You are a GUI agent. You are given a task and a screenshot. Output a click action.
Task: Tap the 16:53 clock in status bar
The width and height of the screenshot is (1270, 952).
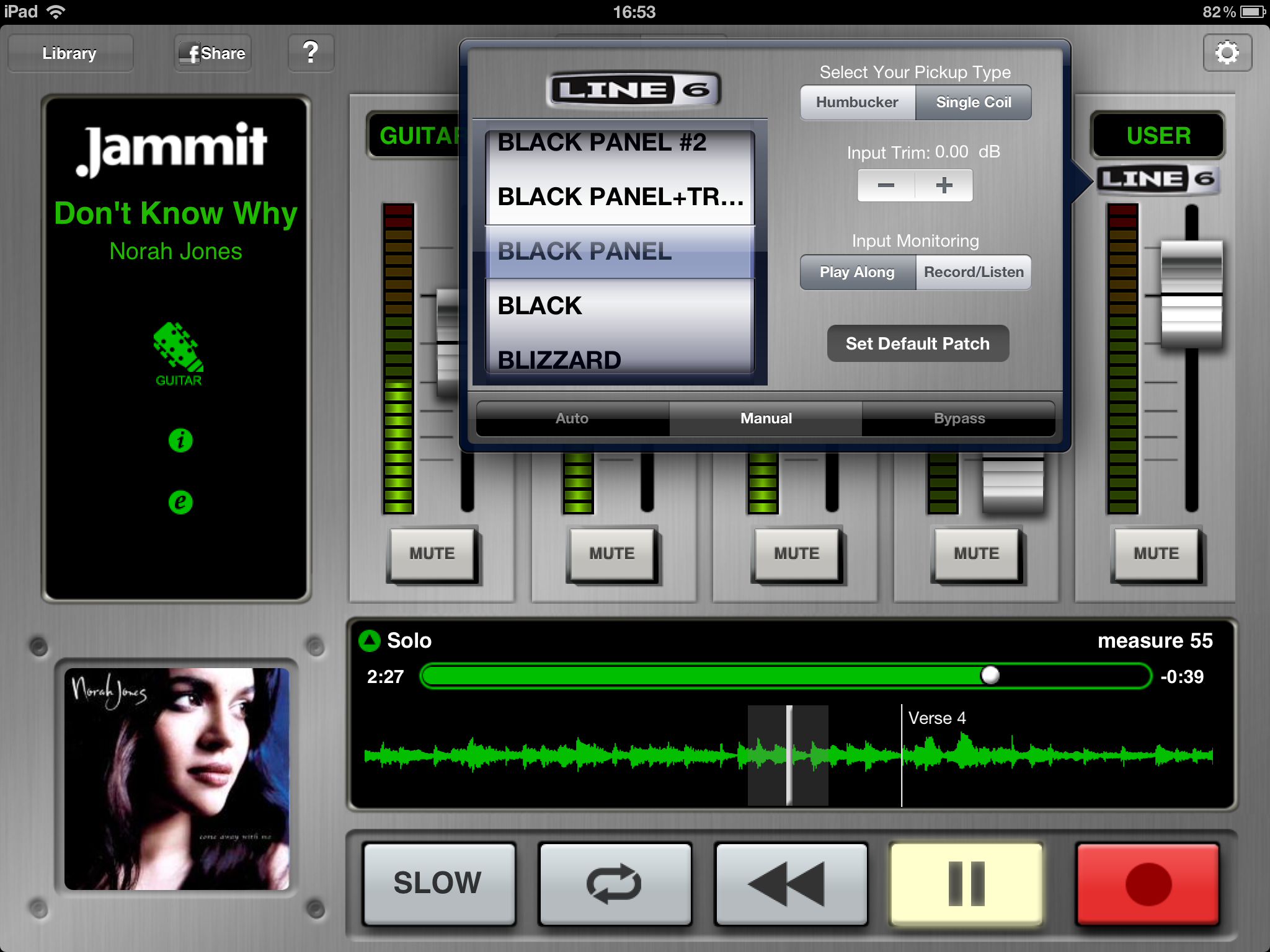(634, 12)
